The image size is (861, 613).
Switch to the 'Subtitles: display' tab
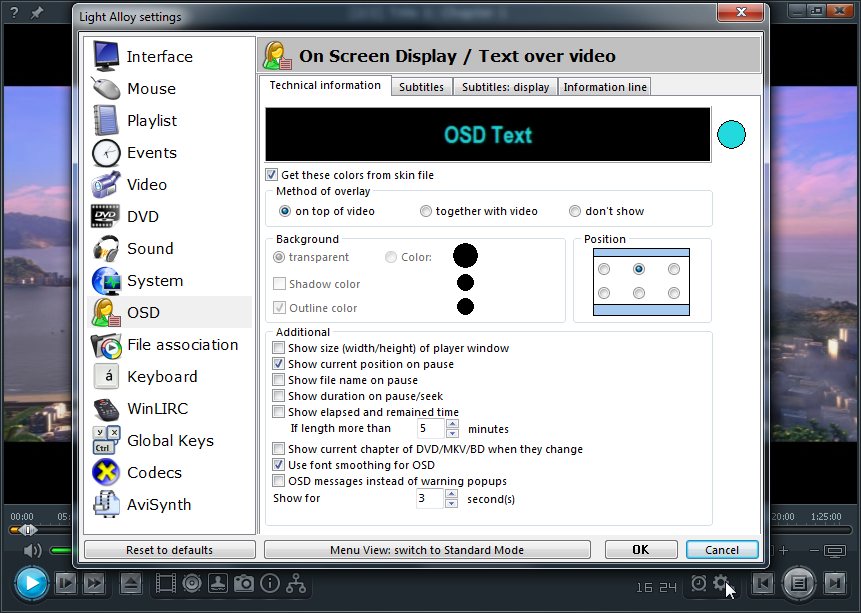click(505, 87)
